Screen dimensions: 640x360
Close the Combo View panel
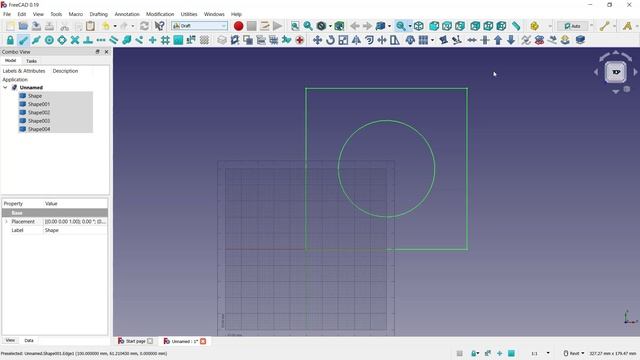tap(107, 52)
